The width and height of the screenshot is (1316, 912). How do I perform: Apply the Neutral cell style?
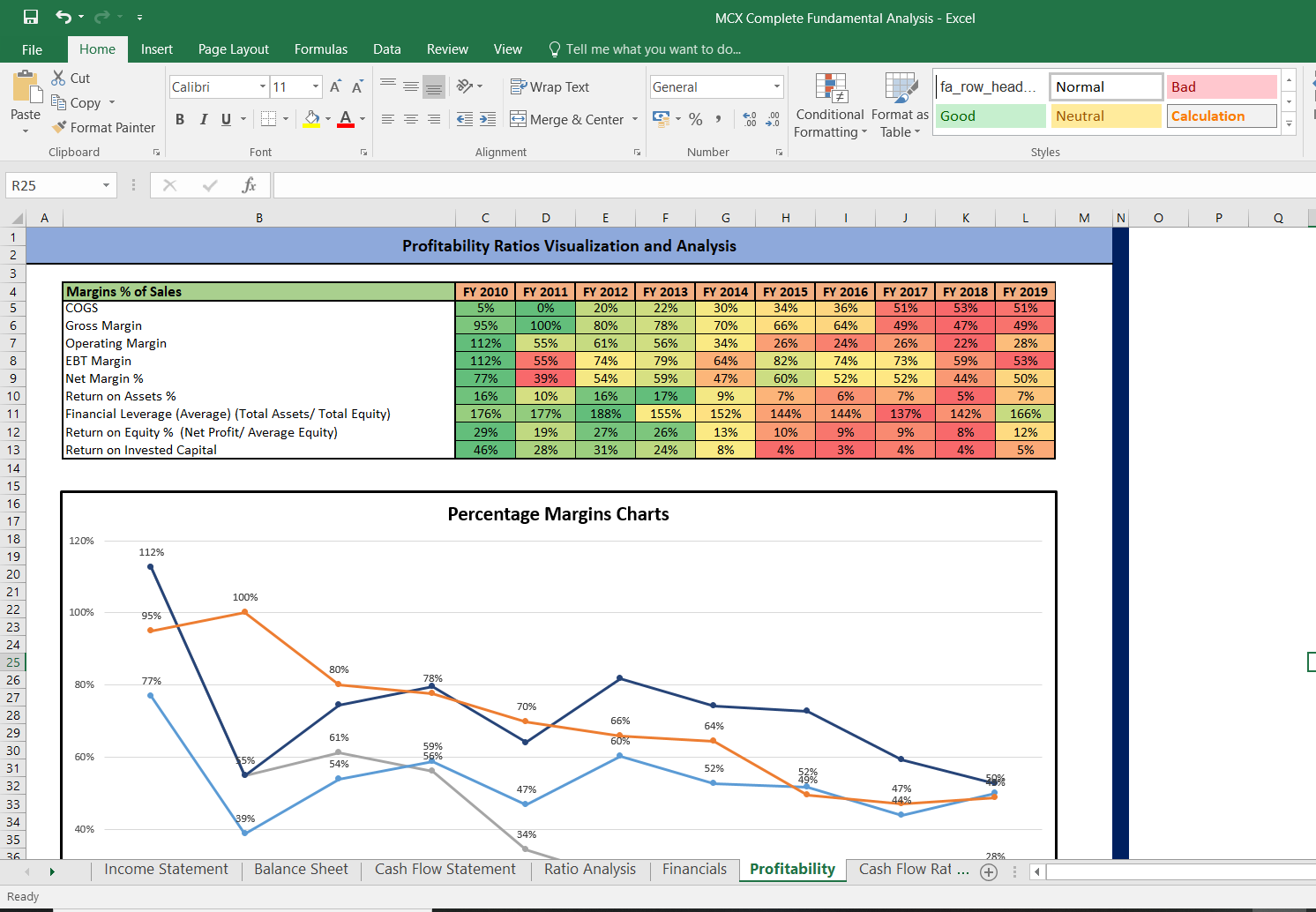coord(1106,116)
